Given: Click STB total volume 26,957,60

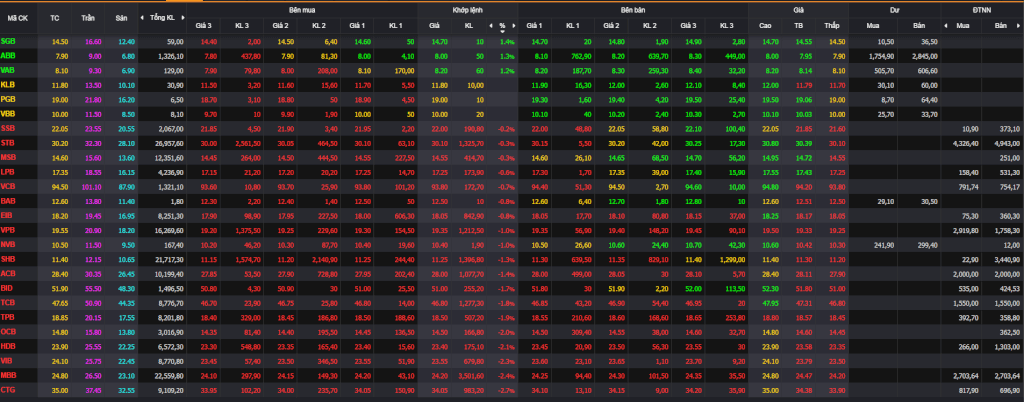Looking at the screenshot, I should (168, 144).
